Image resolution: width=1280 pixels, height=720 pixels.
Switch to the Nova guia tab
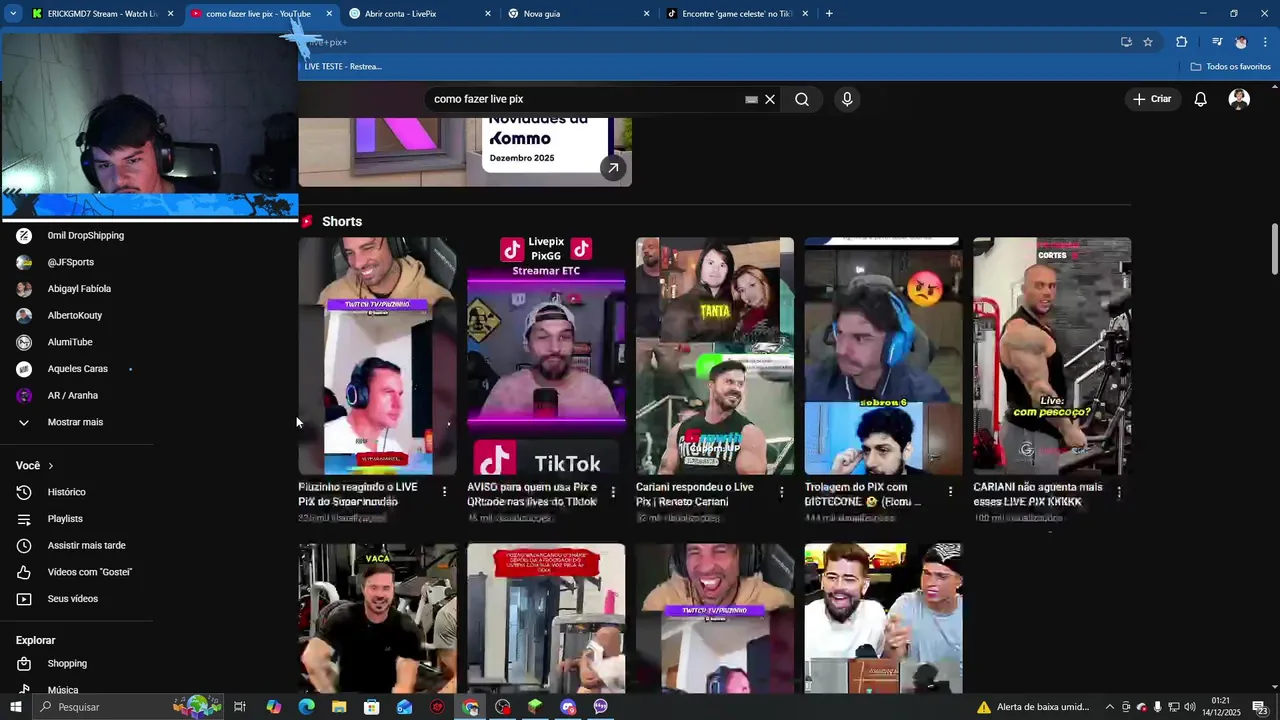578,14
